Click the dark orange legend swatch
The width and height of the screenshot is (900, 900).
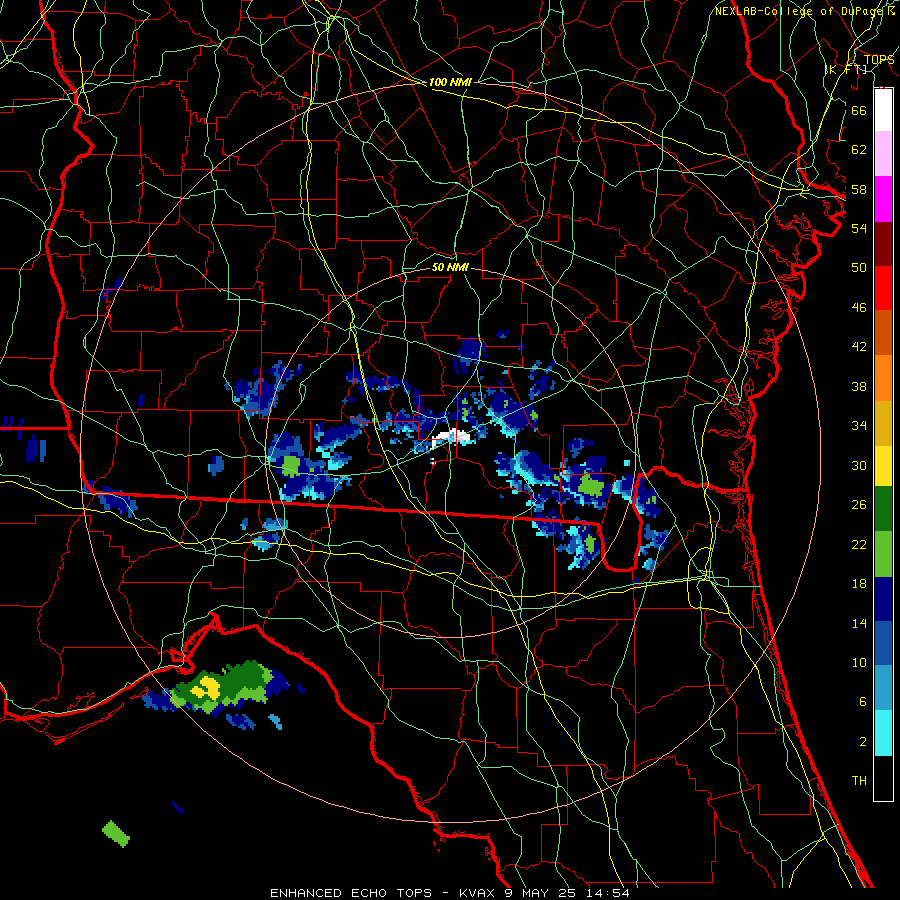(883, 333)
